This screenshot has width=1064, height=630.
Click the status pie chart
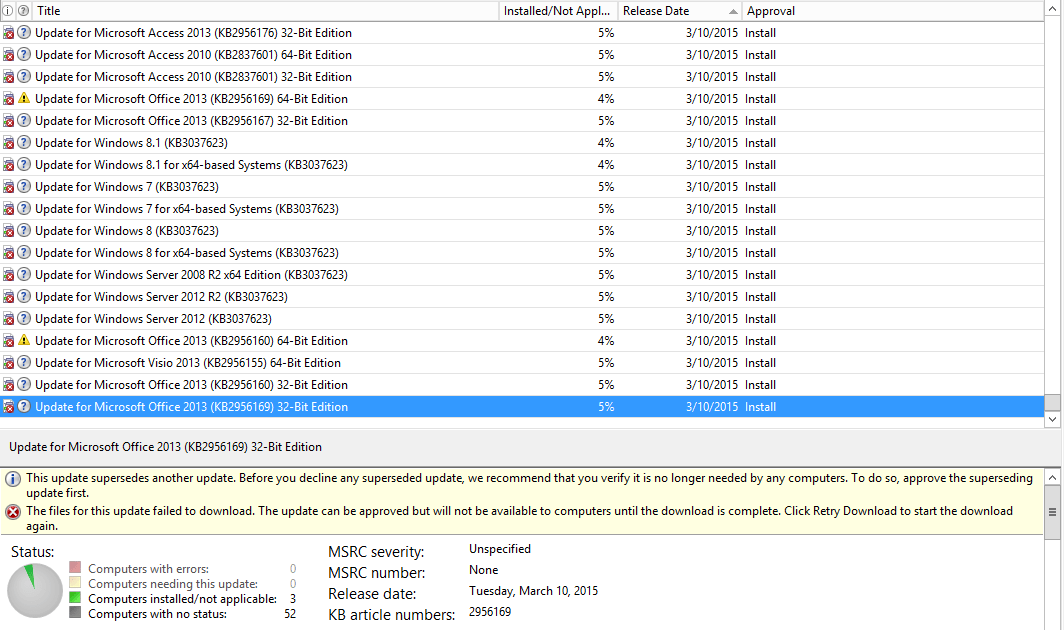(x=35, y=591)
